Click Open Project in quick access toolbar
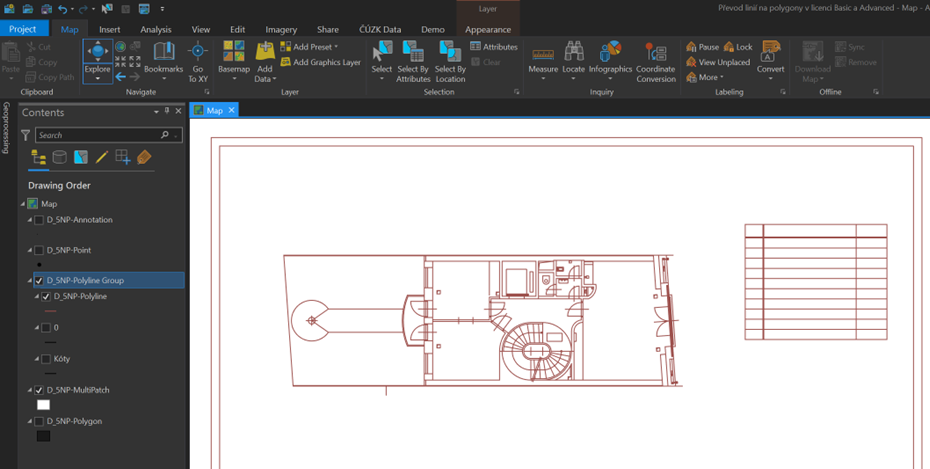This screenshot has height=469, width=930. tap(27, 9)
